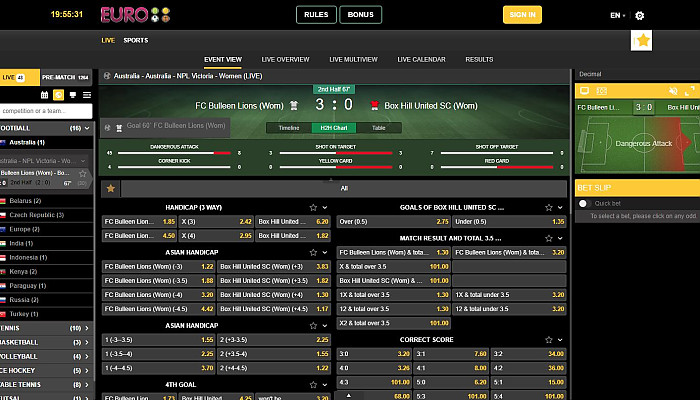The height and width of the screenshot is (400, 700).
Task: Click the TV stream icon in the match tracker
Action: pyautogui.click(x=584, y=91)
